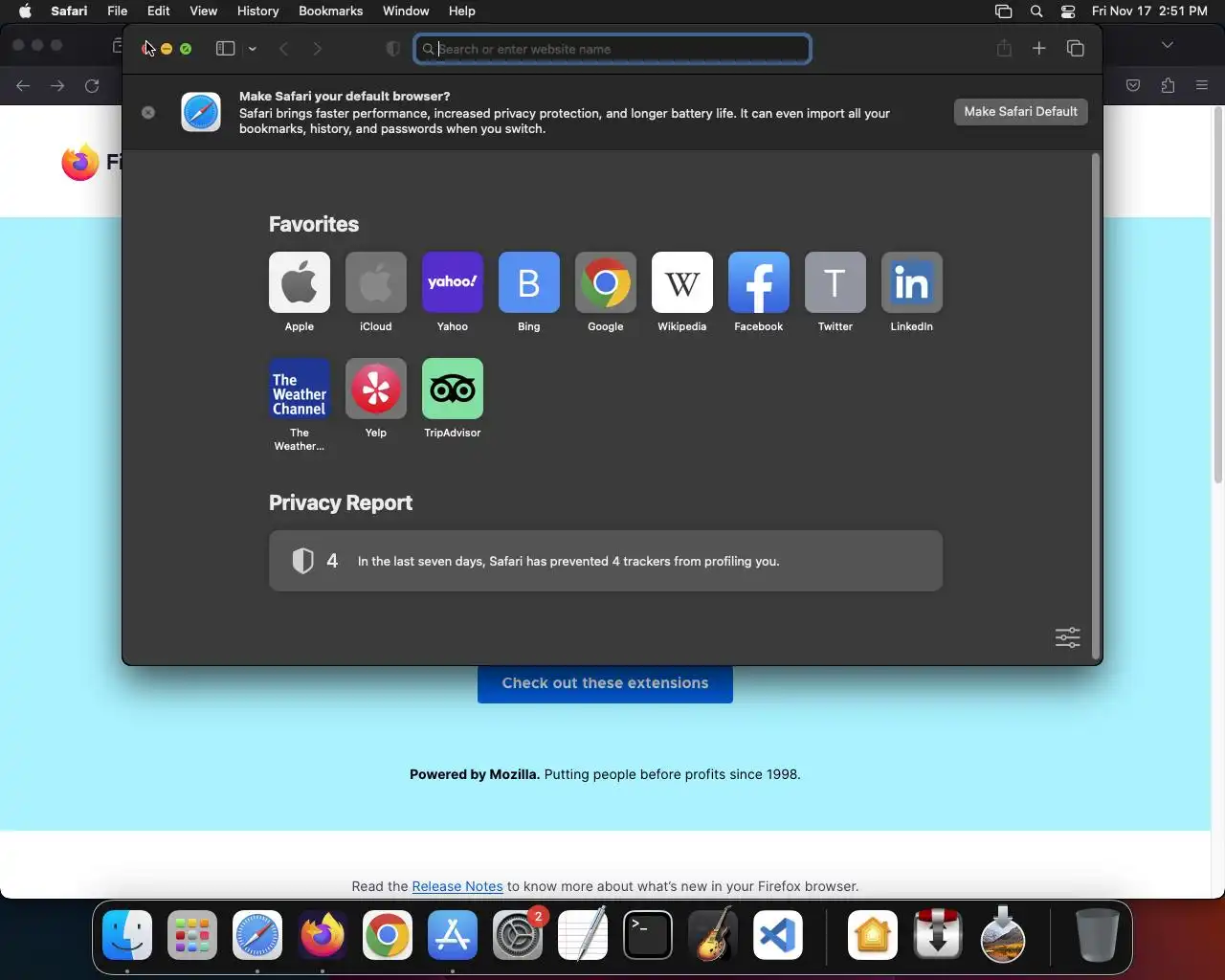
Task: Show the Safari tab overview
Action: (x=1076, y=48)
